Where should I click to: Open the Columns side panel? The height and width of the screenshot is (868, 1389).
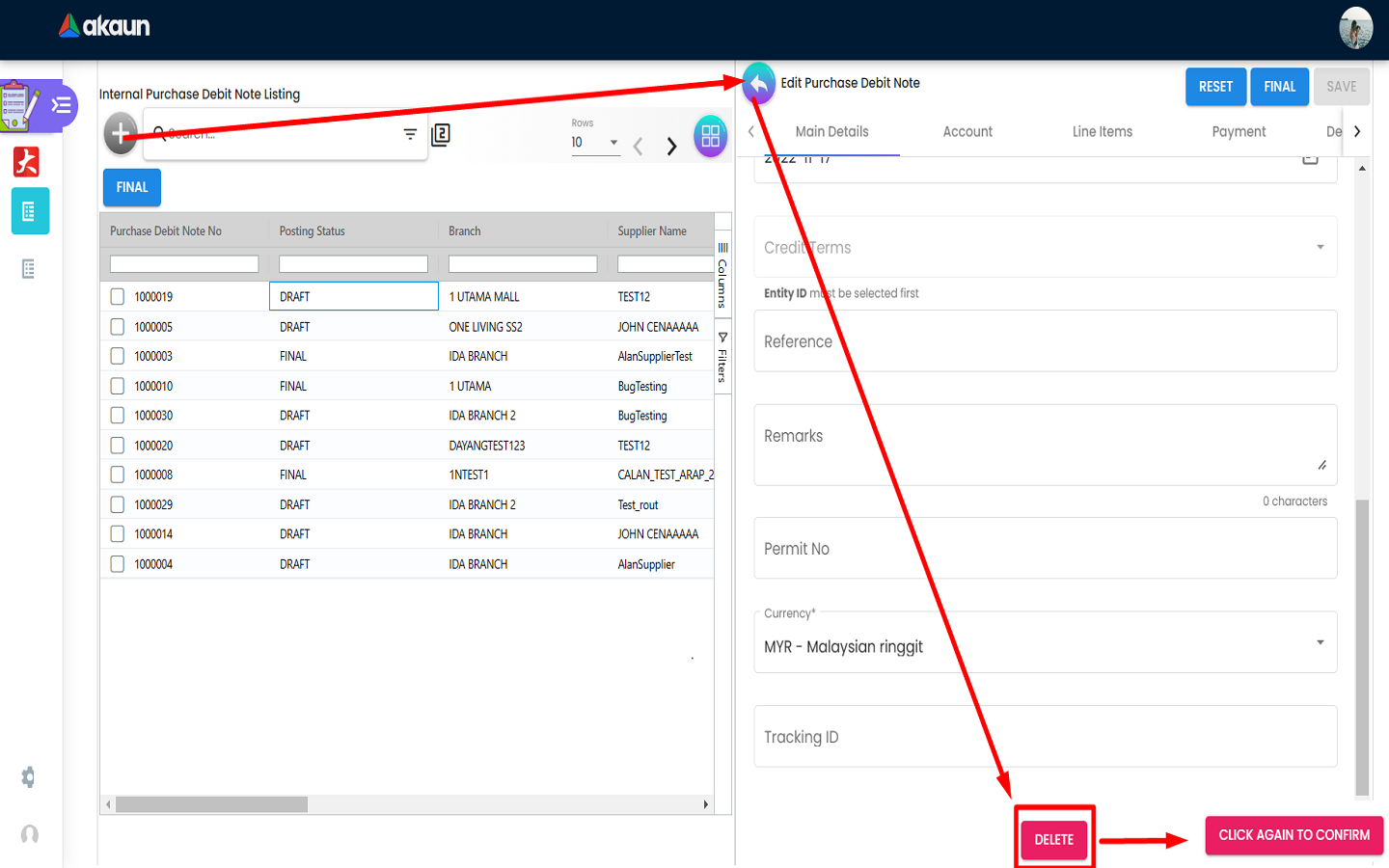[x=722, y=275]
